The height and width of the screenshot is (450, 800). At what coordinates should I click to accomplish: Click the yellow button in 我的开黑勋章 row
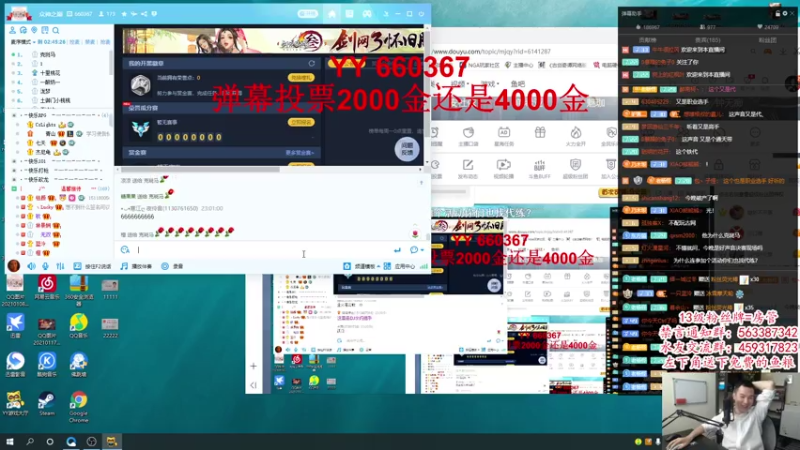coord(301,78)
